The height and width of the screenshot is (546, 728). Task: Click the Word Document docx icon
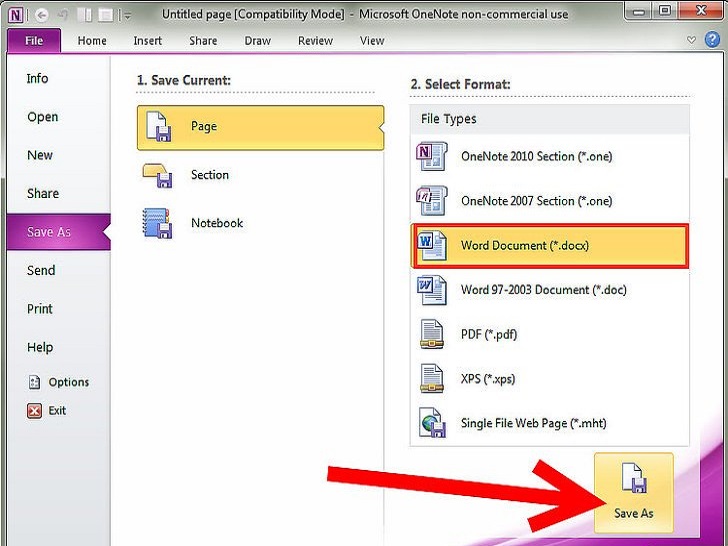click(x=432, y=246)
